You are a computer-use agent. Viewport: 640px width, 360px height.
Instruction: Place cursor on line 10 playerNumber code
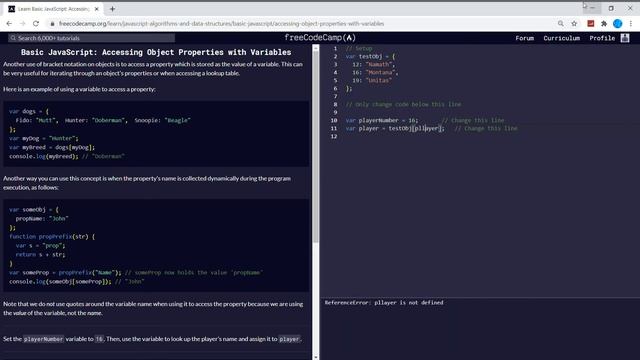(382, 120)
